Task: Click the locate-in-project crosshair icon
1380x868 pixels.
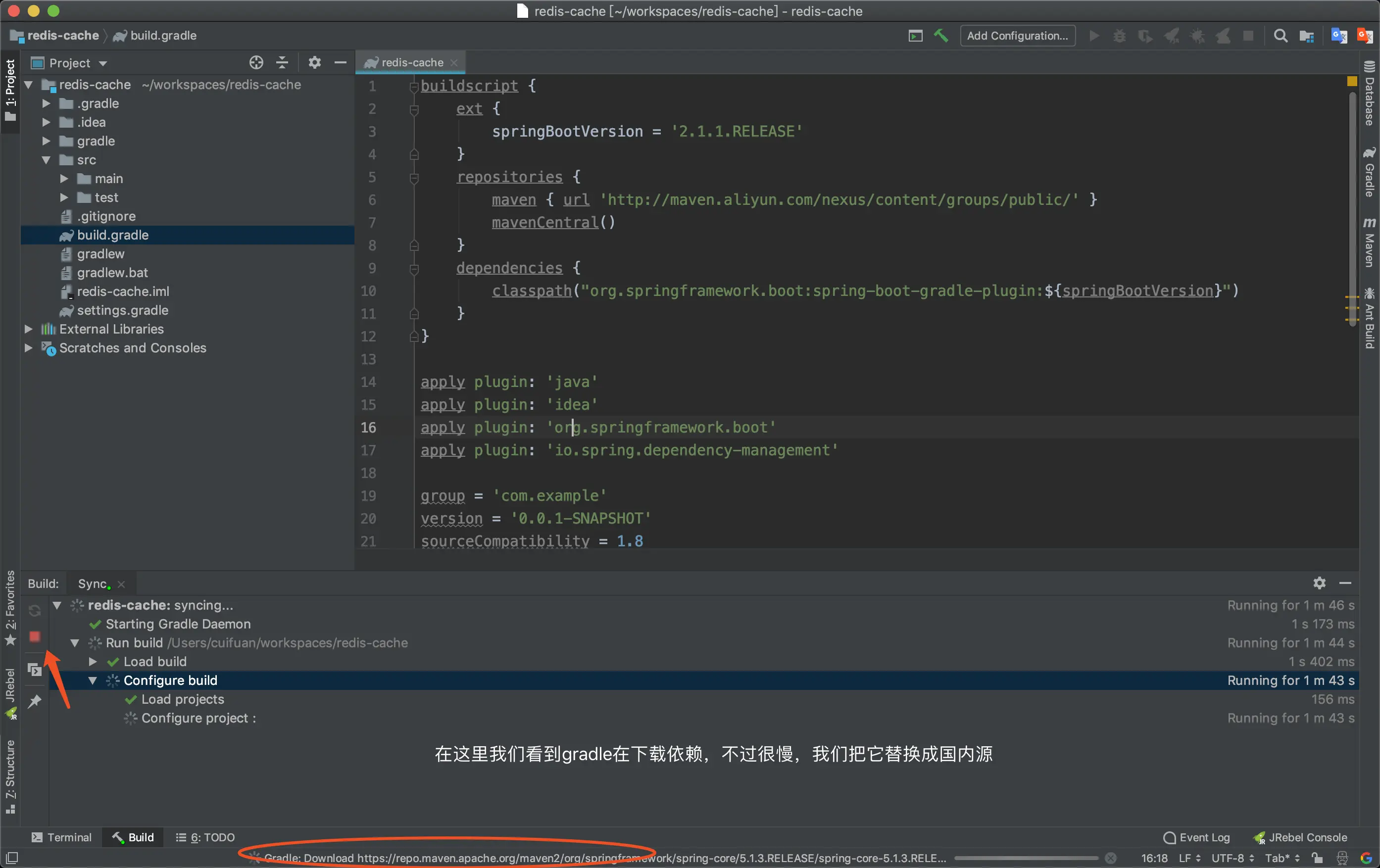Action: point(256,62)
